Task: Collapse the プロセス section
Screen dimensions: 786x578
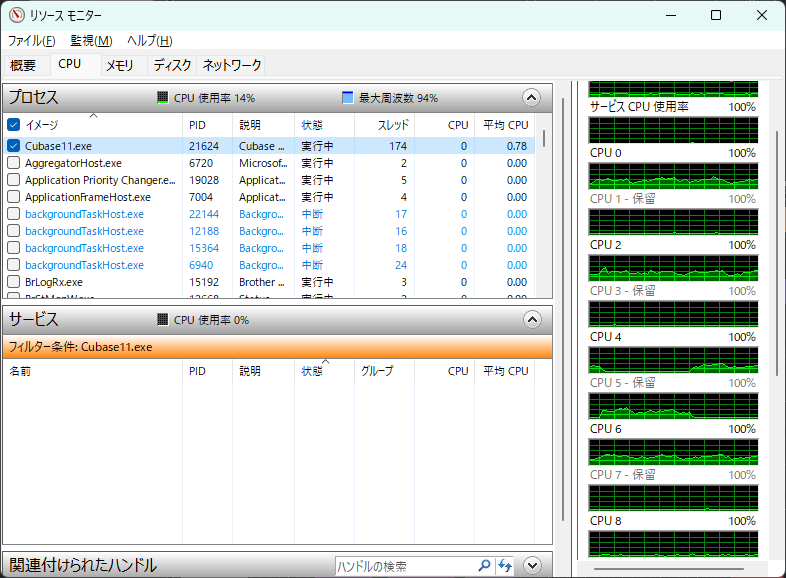Action: (x=532, y=97)
